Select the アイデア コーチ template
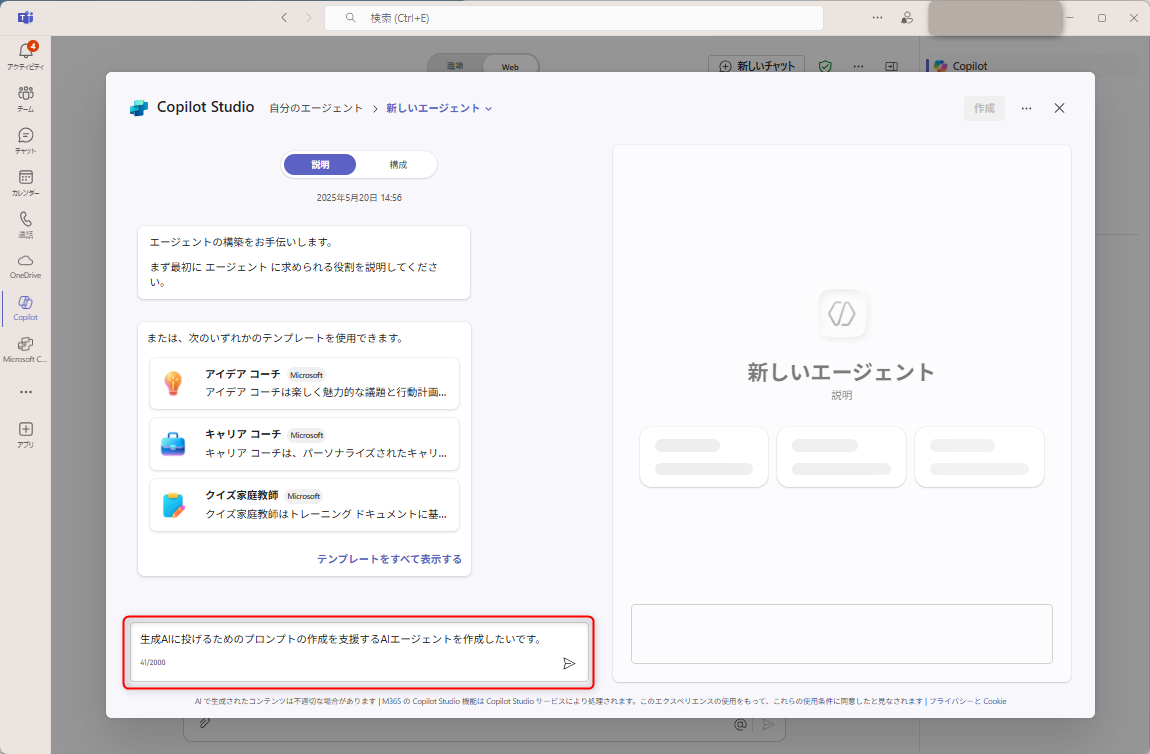 click(304, 383)
